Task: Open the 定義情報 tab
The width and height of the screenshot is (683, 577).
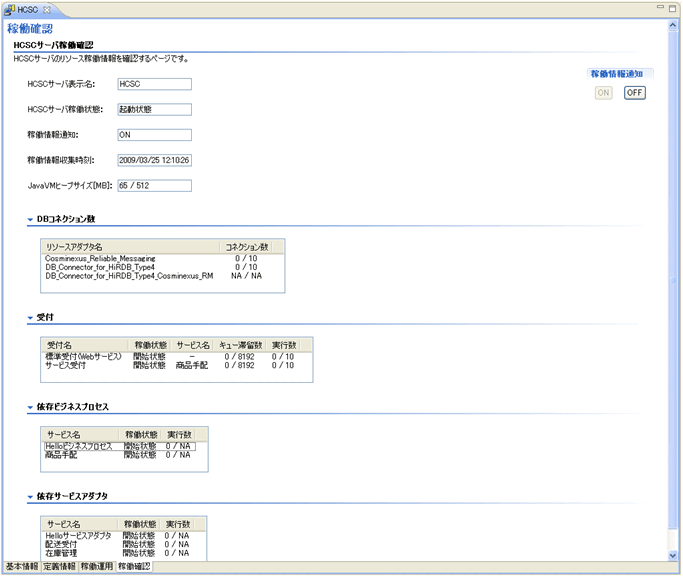Action: (59, 567)
